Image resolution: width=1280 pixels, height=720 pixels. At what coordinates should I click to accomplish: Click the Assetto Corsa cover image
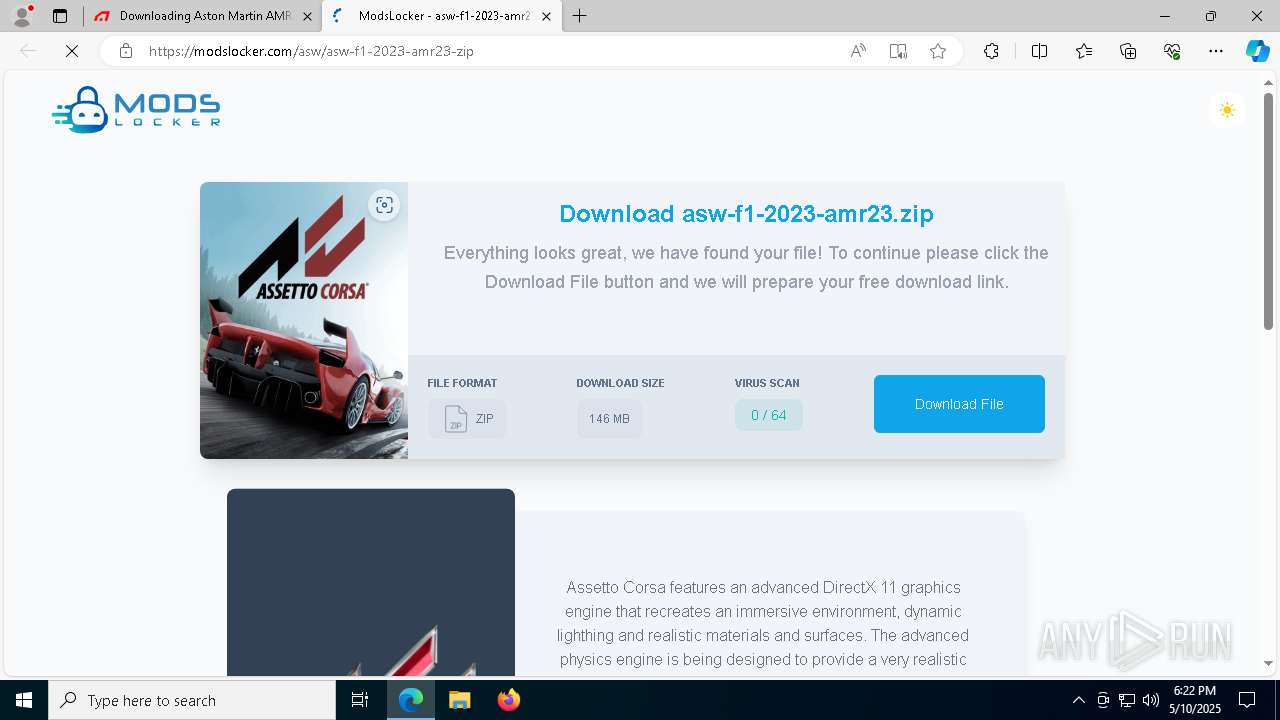click(304, 320)
